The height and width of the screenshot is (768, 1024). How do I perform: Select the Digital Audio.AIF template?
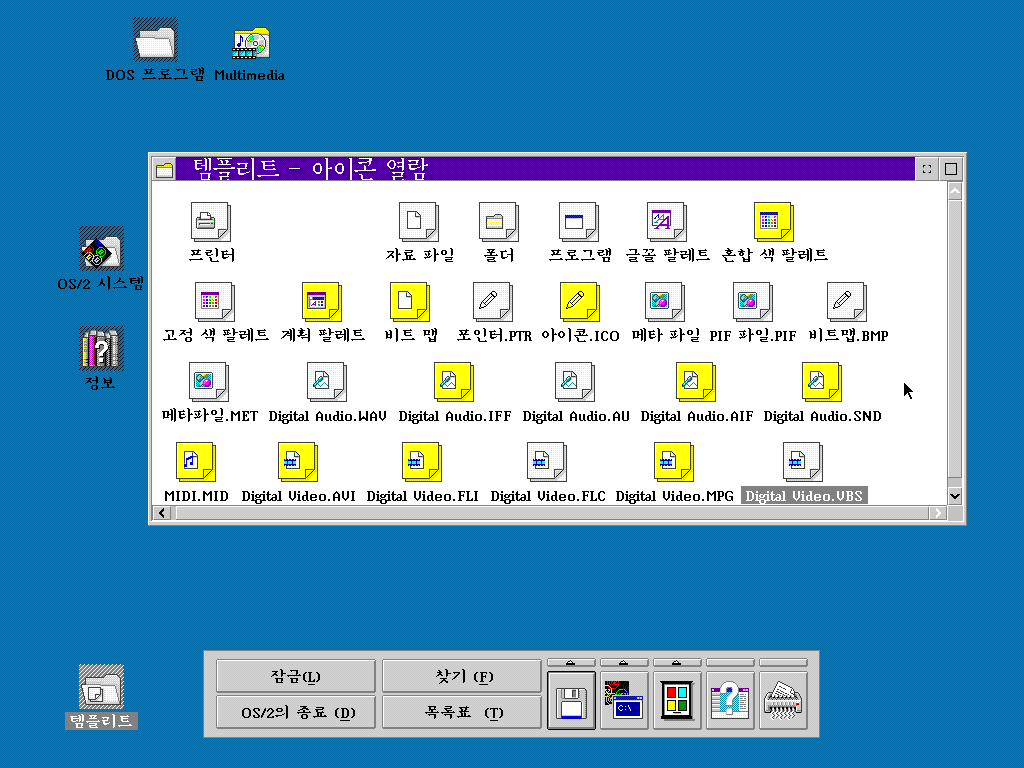pos(696,382)
